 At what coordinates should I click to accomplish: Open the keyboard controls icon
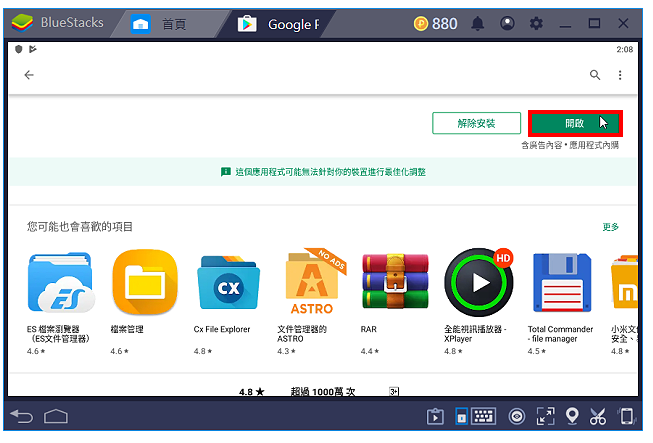[x=484, y=416]
